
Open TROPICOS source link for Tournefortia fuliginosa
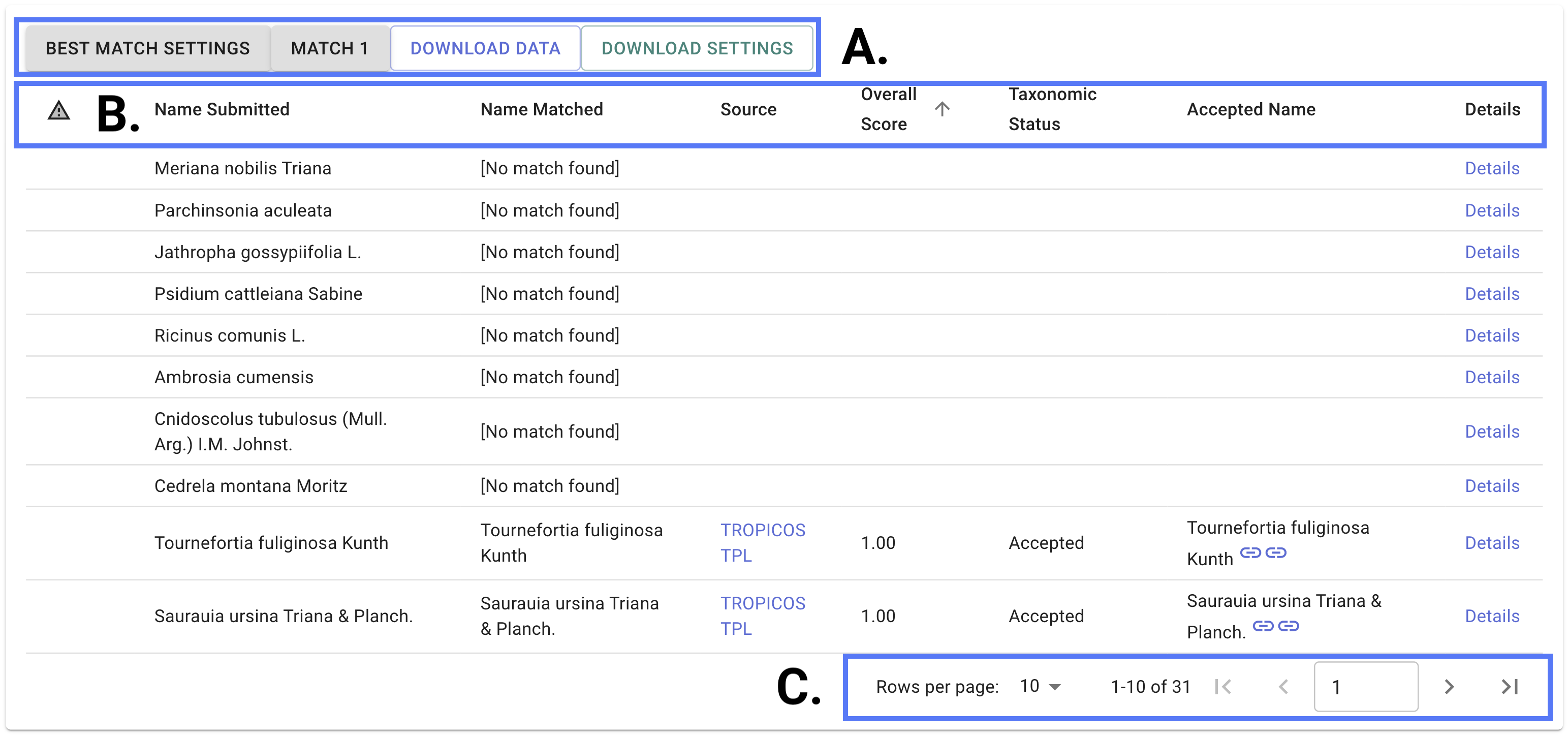coord(762,530)
